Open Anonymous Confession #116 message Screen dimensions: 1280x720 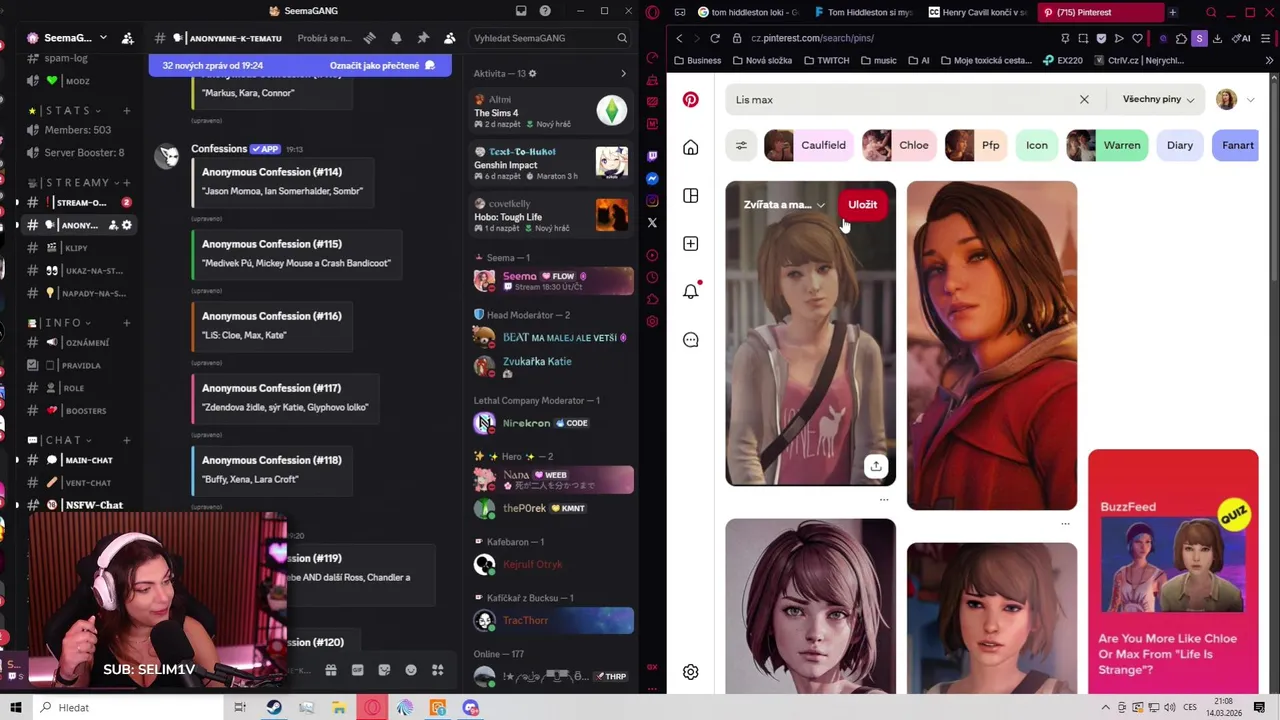272,325
